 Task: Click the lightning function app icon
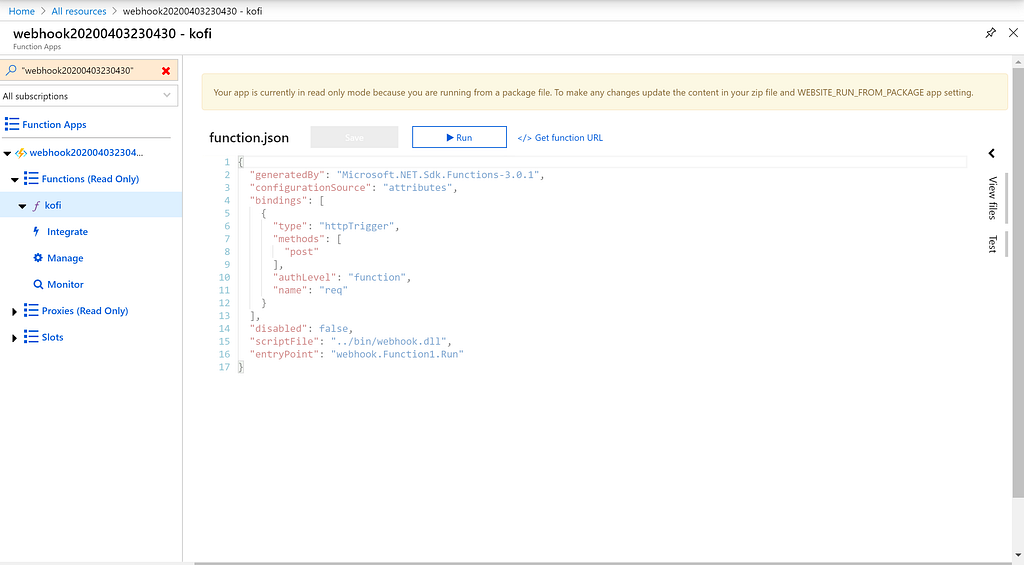(x=21, y=153)
